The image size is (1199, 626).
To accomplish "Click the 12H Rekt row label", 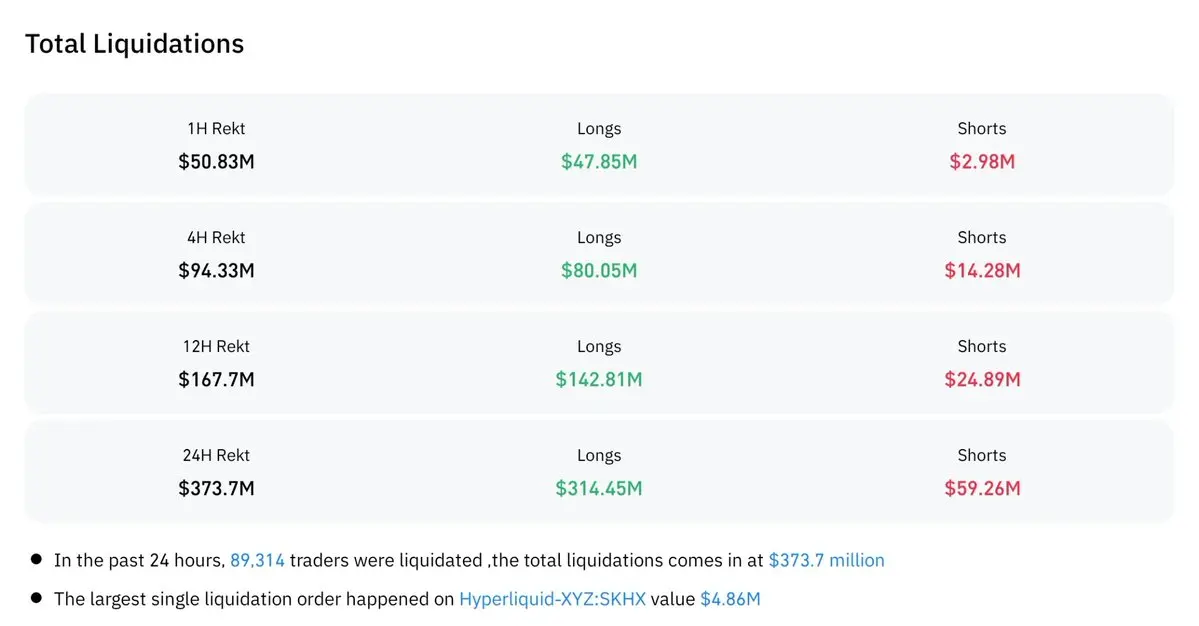I will 216,346.
